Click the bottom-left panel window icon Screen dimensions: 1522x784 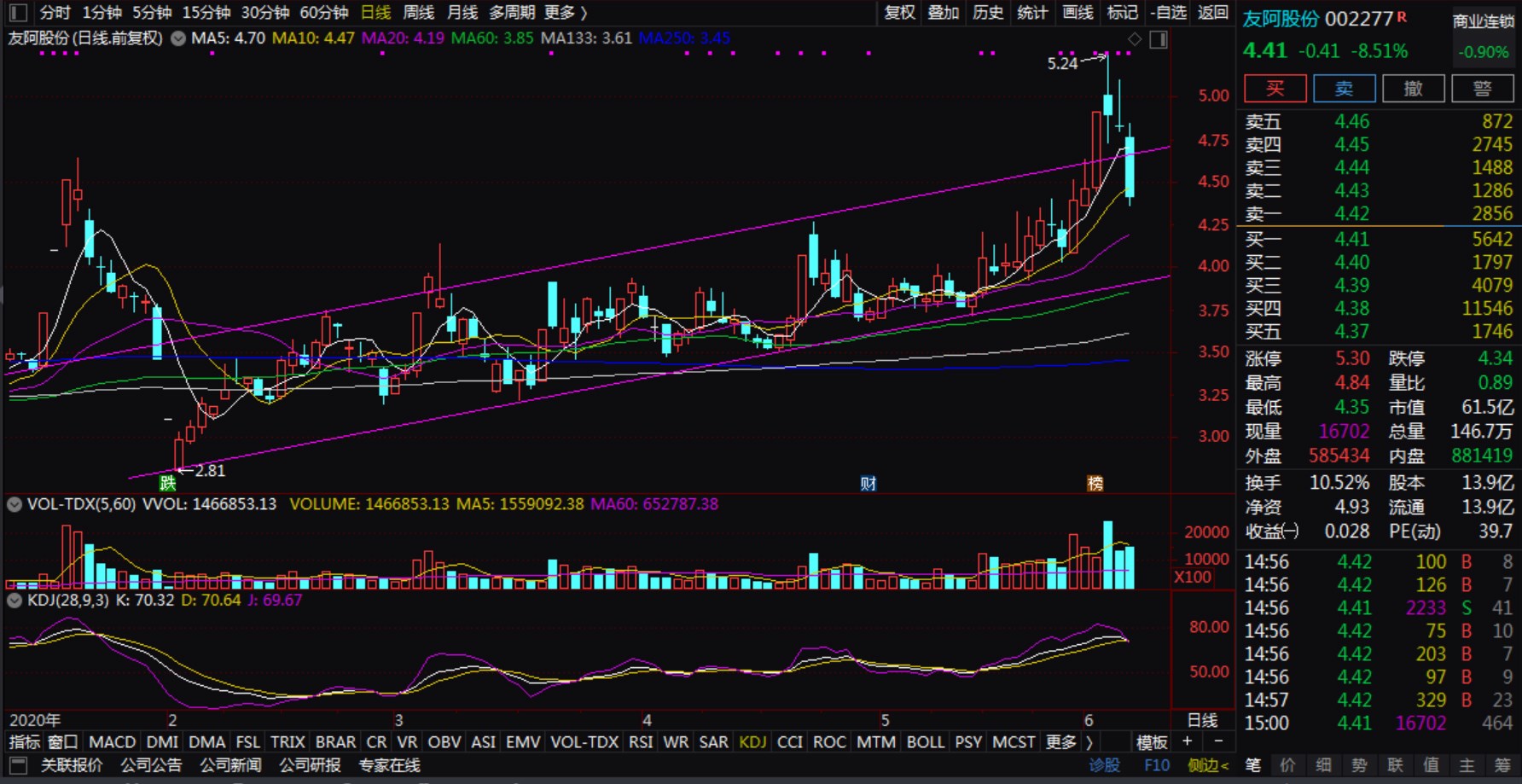tap(18, 765)
